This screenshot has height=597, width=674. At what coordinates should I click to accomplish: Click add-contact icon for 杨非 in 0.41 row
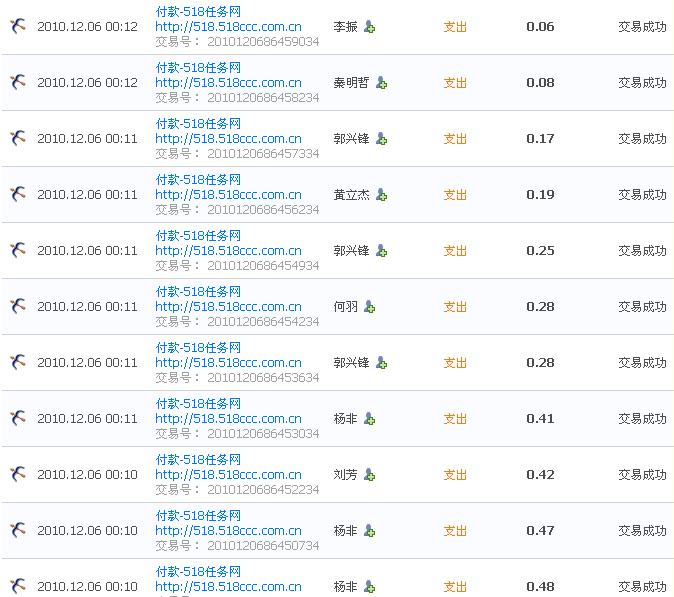pyautogui.click(x=369, y=419)
